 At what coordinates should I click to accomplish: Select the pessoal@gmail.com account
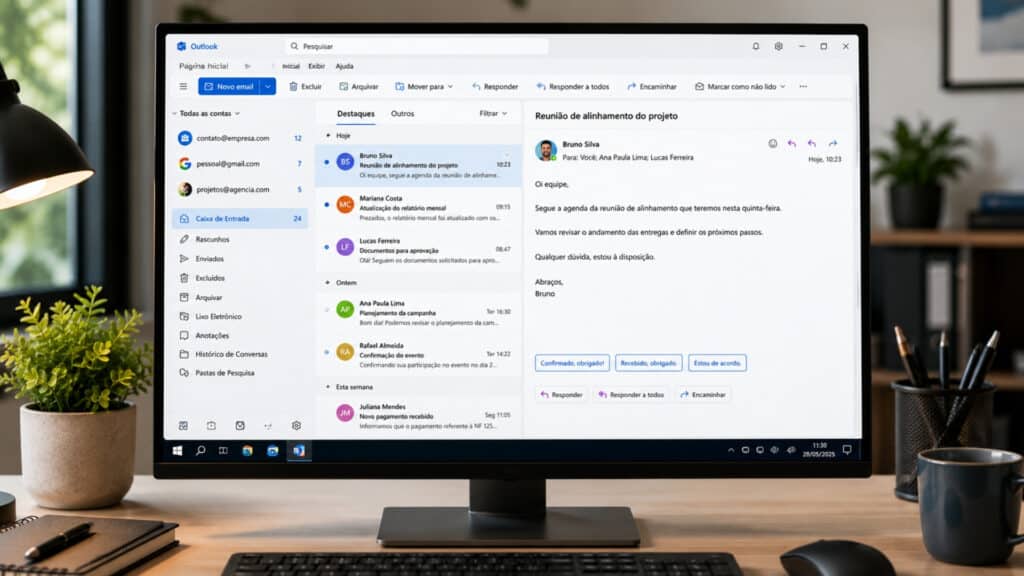240,164
